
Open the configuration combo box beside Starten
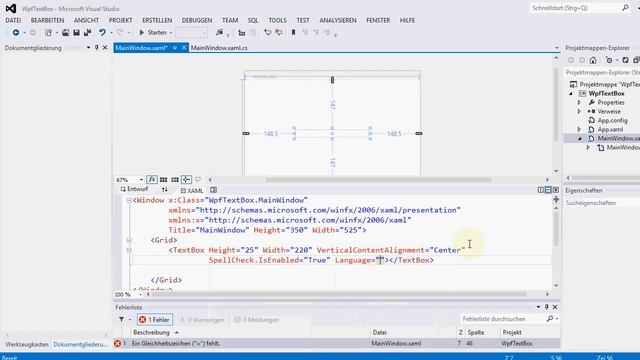click(x=191, y=32)
